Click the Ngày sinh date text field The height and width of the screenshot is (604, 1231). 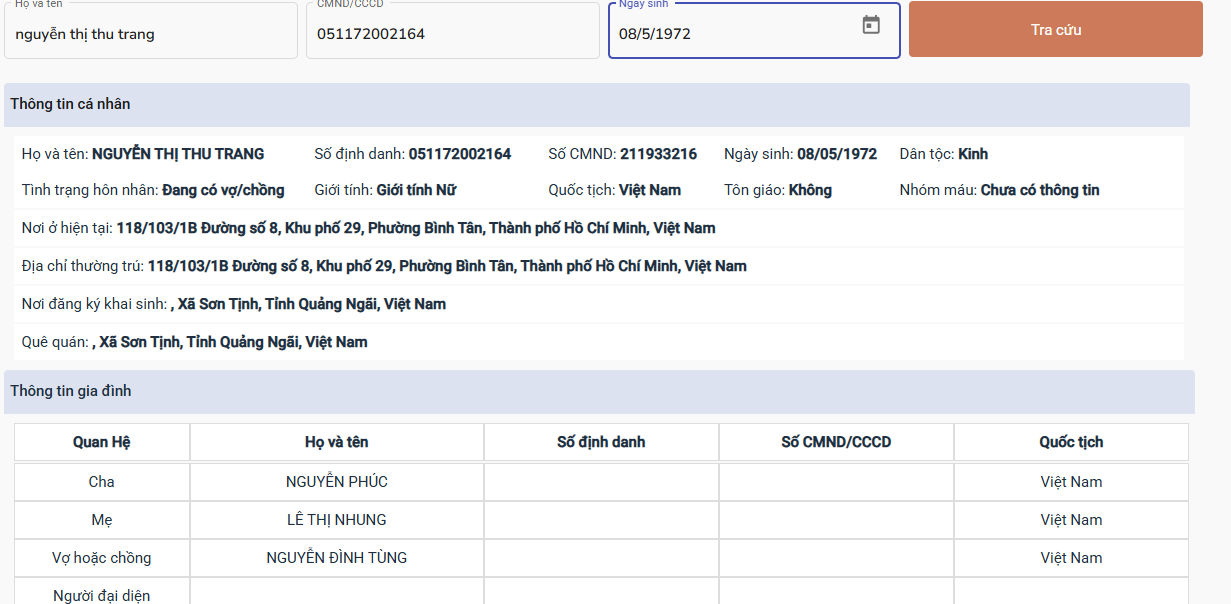tap(730, 34)
